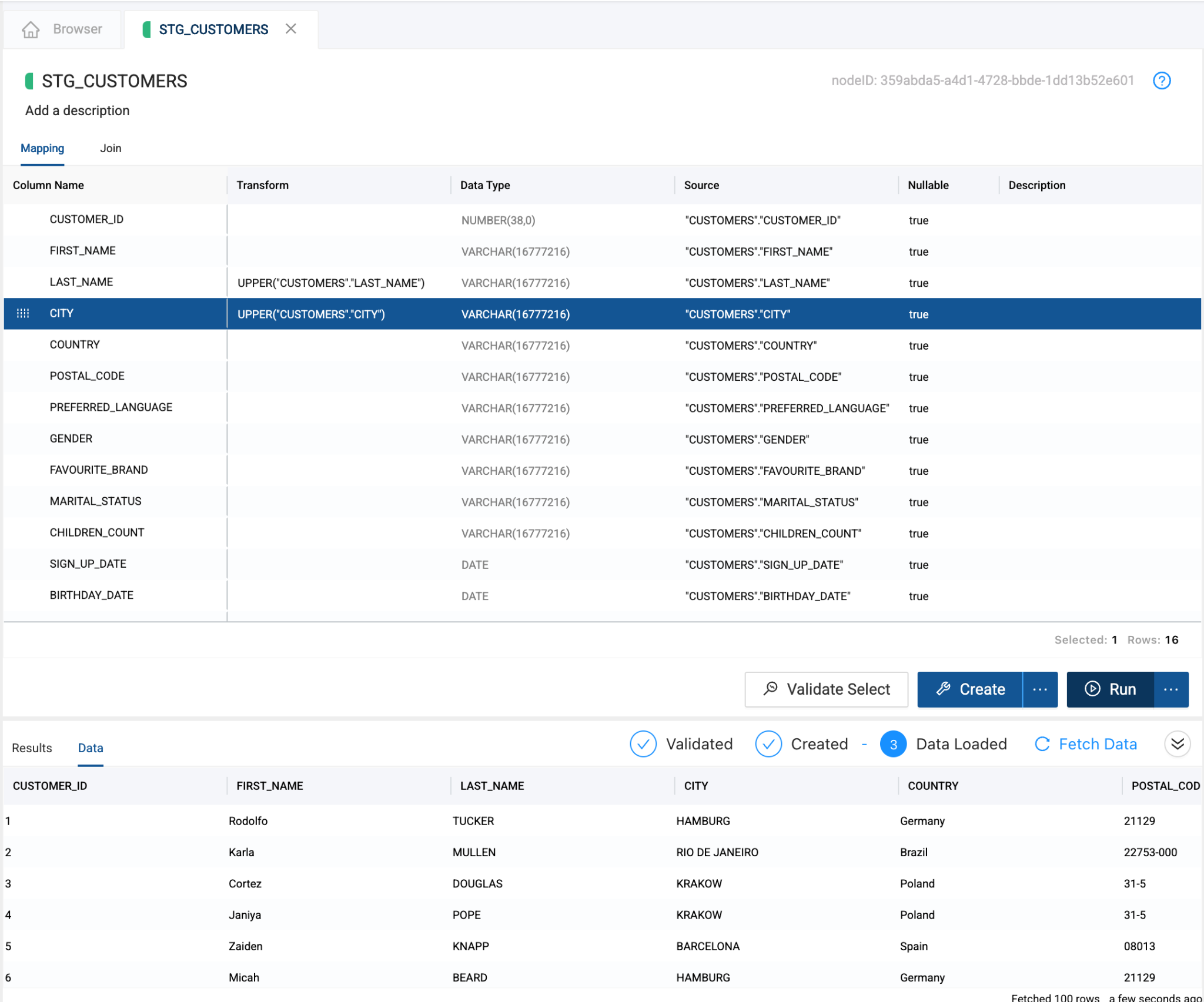Switch to the Join tab
Screen dimensions: 1204x1002
[111, 148]
